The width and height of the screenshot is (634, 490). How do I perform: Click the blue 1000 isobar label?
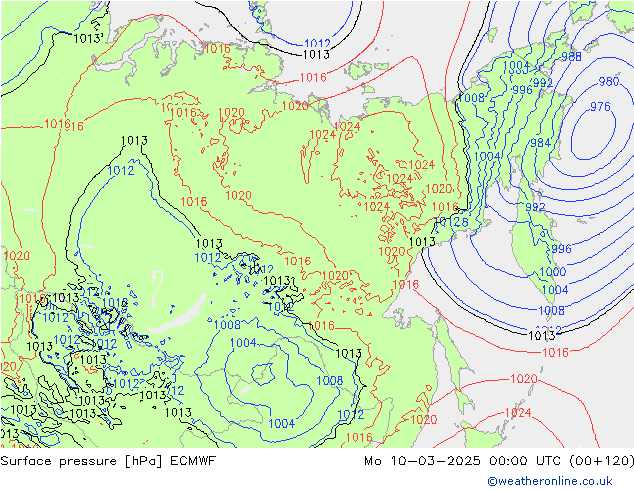pyautogui.click(x=553, y=272)
